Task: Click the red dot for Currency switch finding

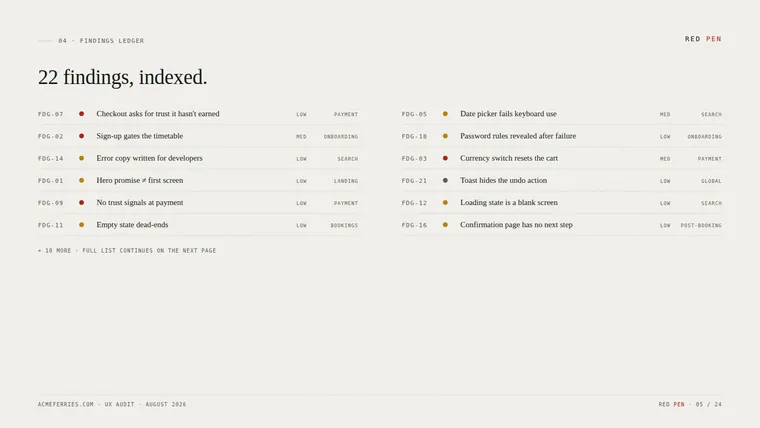Action: 445,159
